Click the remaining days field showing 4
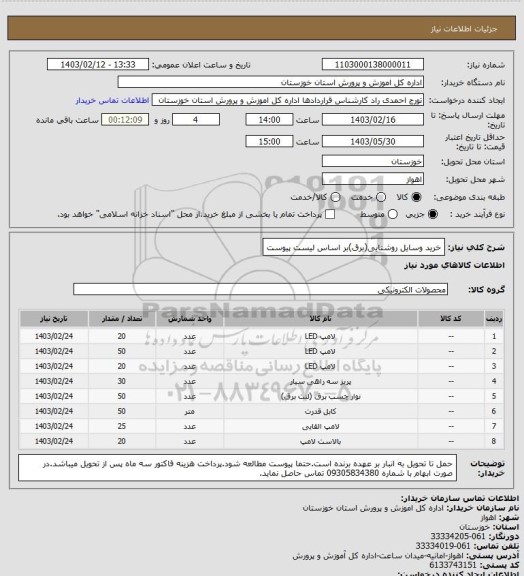 click(196, 120)
